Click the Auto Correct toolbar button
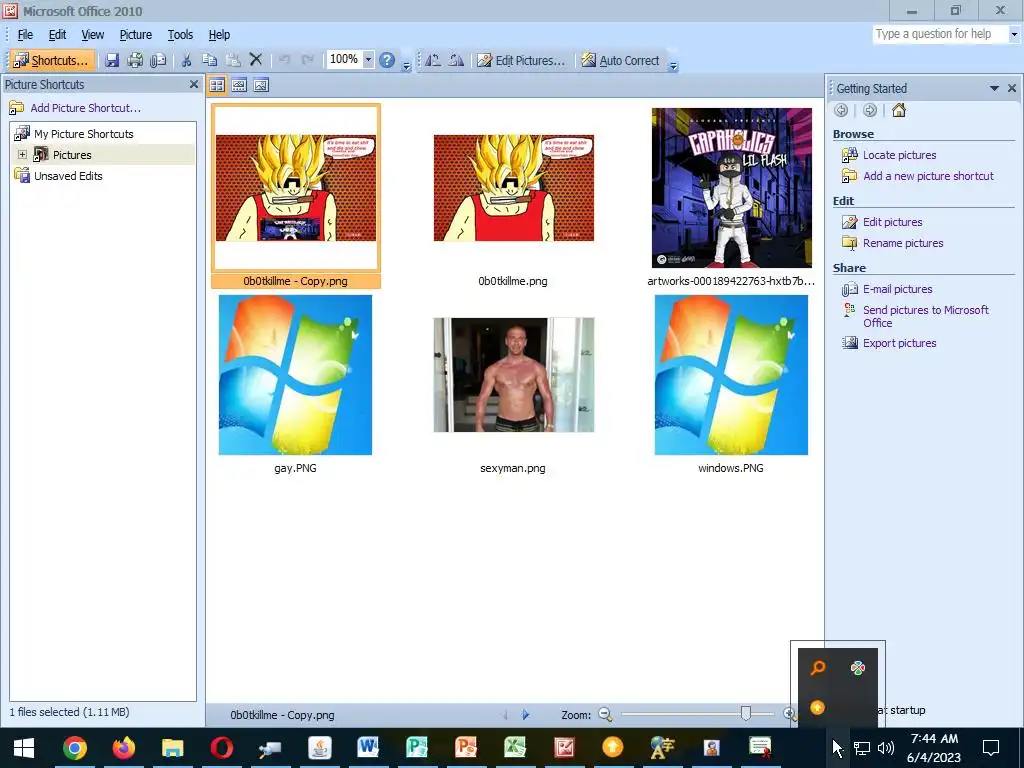Viewport: 1024px width, 768px height. [x=620, y=60]
